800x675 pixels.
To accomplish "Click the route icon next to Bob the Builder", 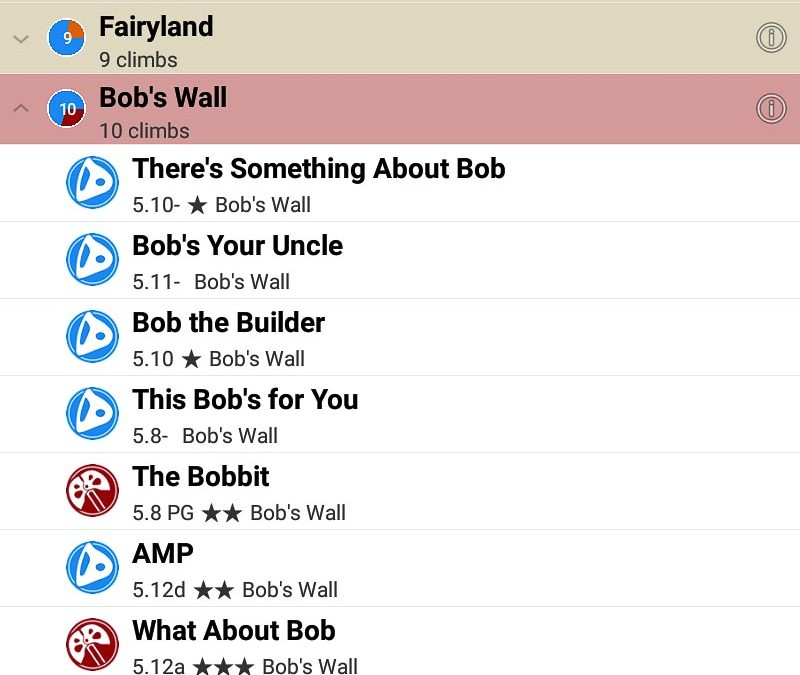I will pyautogui.click(x=92, y=337).
